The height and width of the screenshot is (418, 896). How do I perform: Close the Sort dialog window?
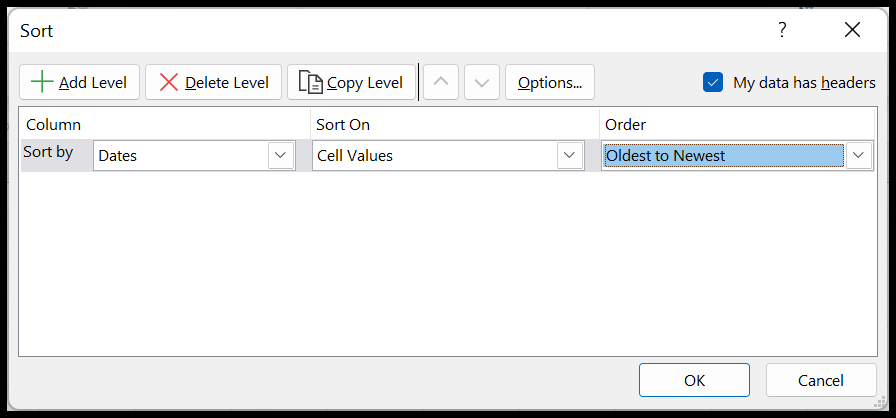pos(852,30)
